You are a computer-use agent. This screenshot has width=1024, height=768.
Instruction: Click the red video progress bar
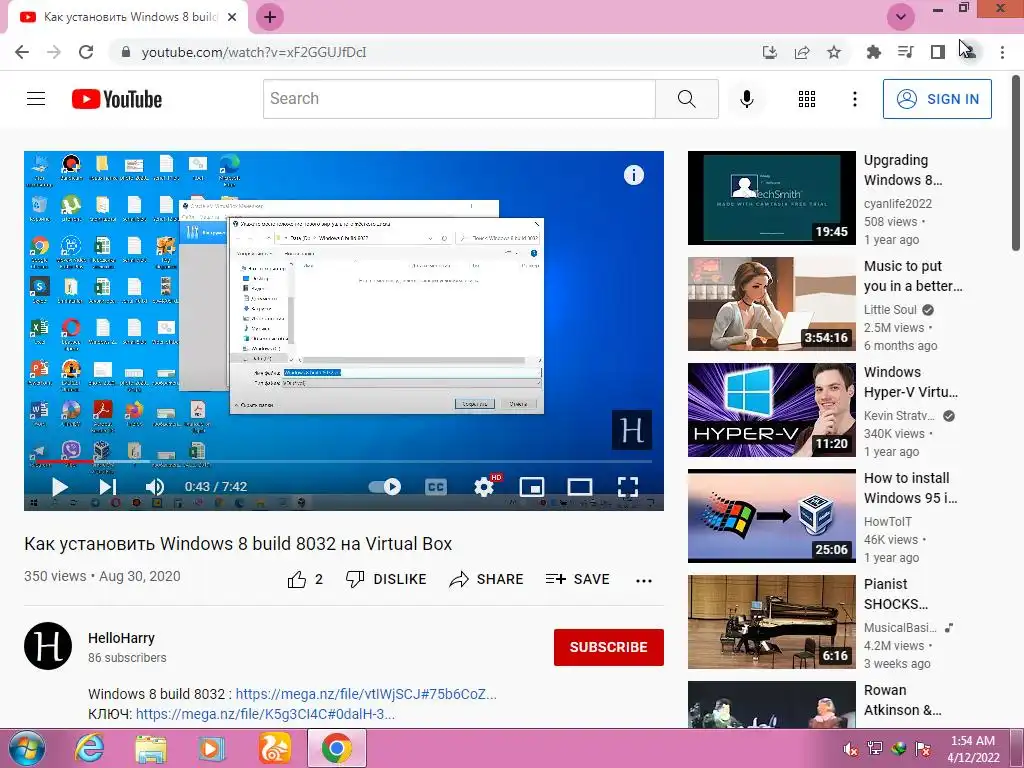[x=64, y=462]
